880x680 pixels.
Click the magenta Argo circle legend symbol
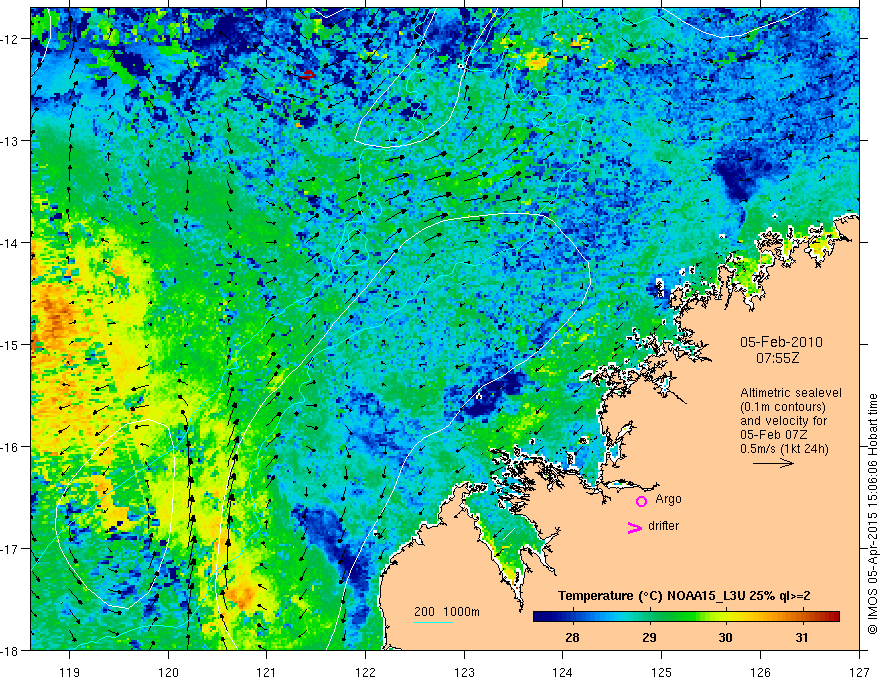coord(641,501)
